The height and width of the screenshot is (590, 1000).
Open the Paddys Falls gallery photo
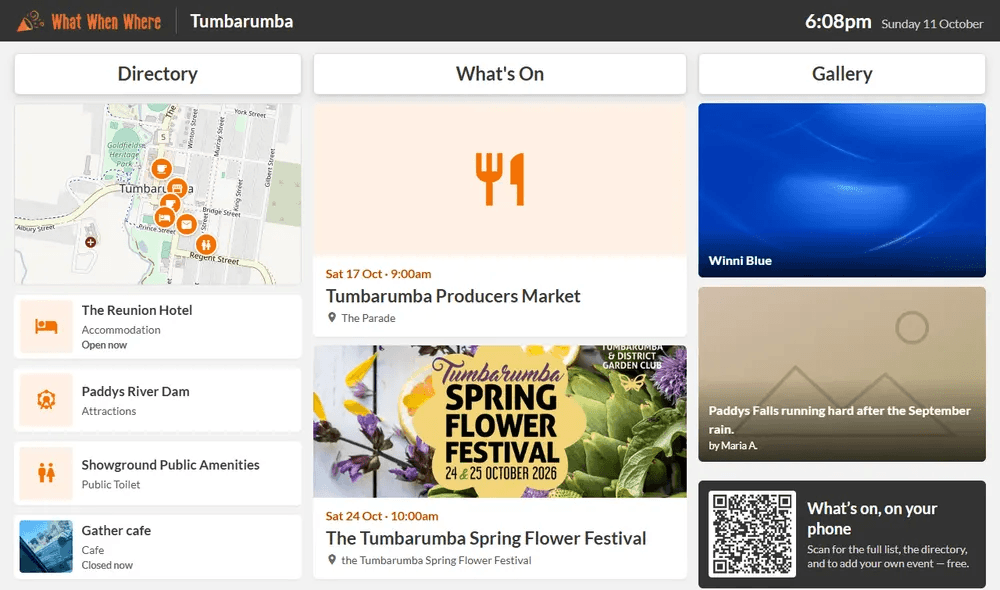(x=842, y=374)
